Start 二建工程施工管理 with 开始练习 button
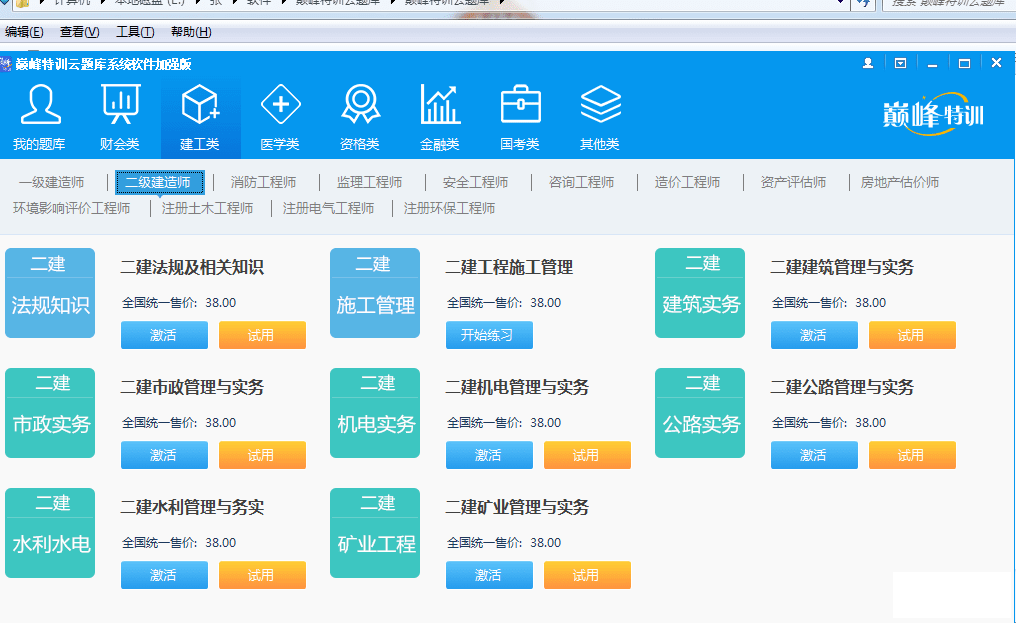Viewport: 1016px width, 623px height. tap(489, 335)
